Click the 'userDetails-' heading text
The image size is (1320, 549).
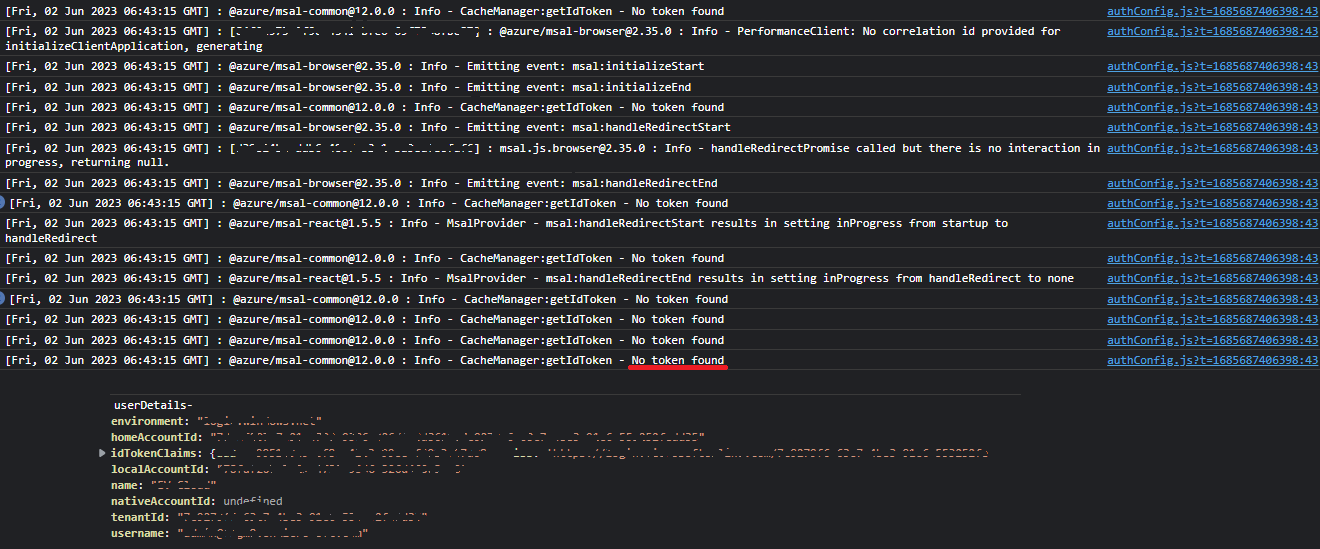(153, 406)
